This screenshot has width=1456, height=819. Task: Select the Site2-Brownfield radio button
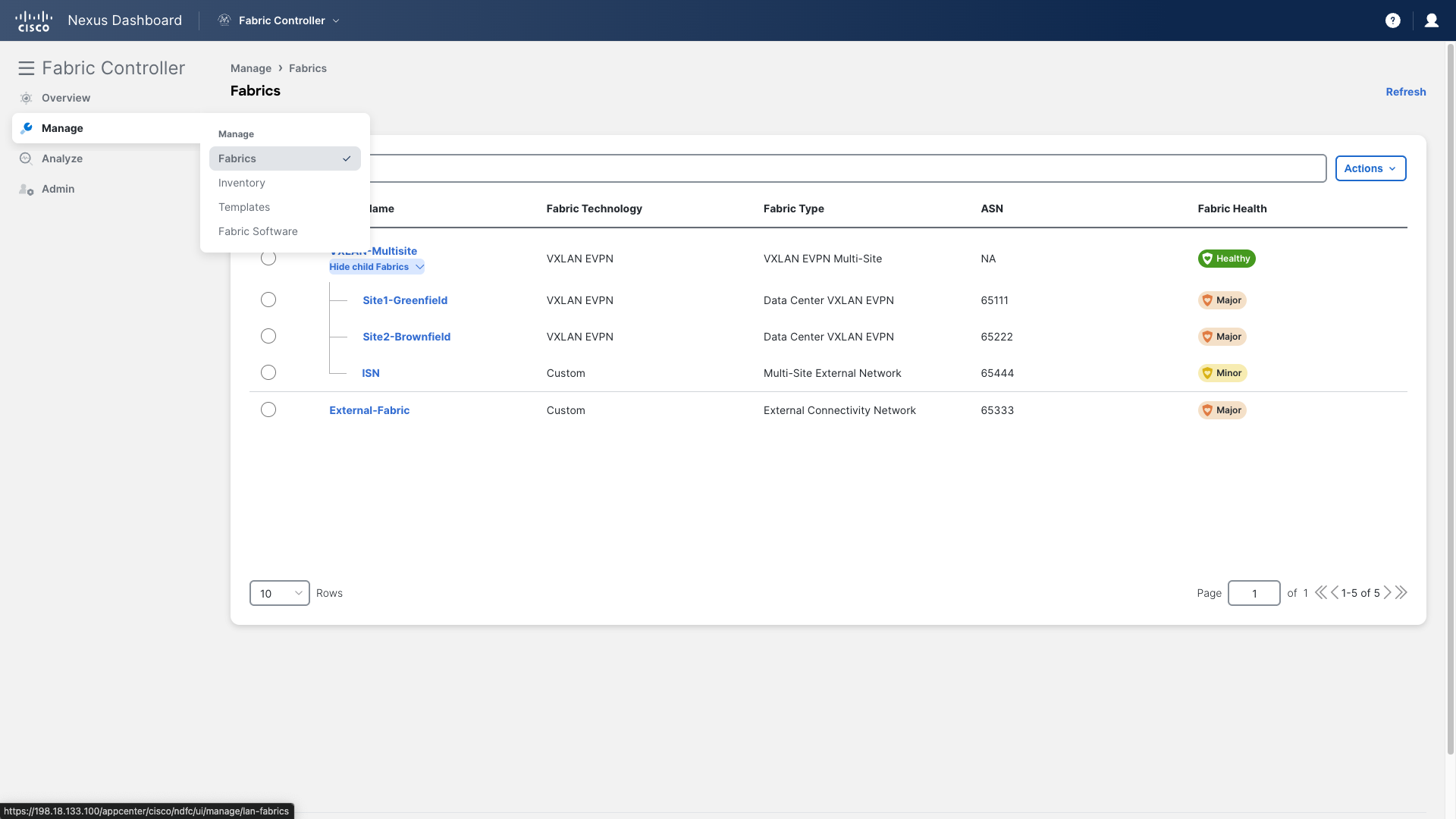click(268, 336)
